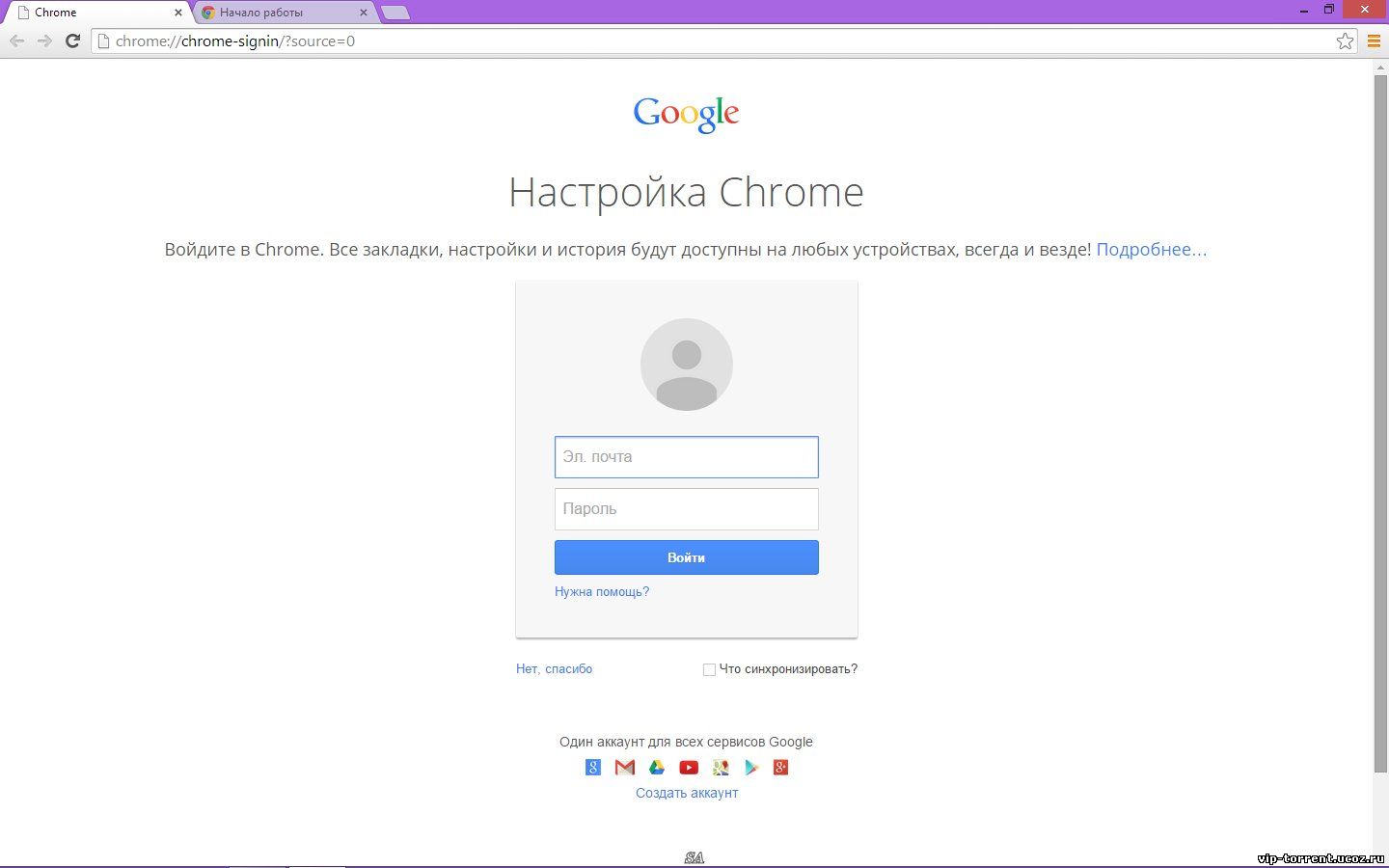Image resolution: width=1389 pixels, height=868 pixels.
Task: Click the address bar URL
Action: click(235, 41)
